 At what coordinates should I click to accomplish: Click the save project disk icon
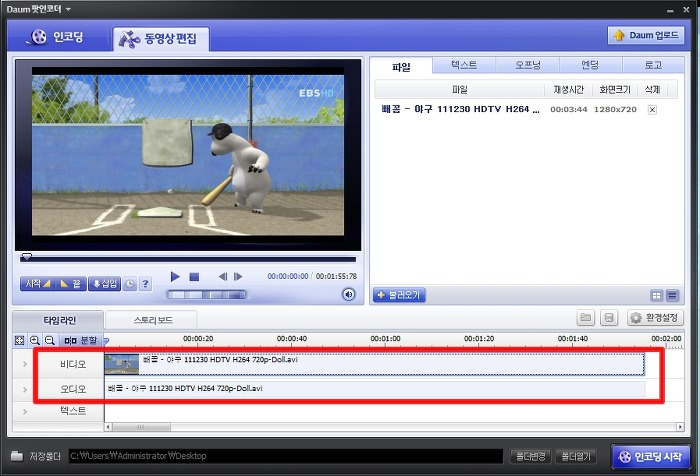tap(609, 318)
